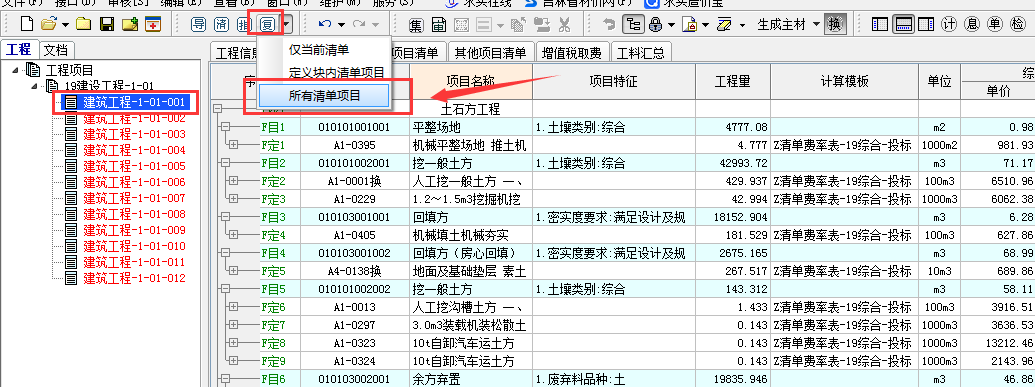Toggle the right panel layout button

click(x=925, y=25)
